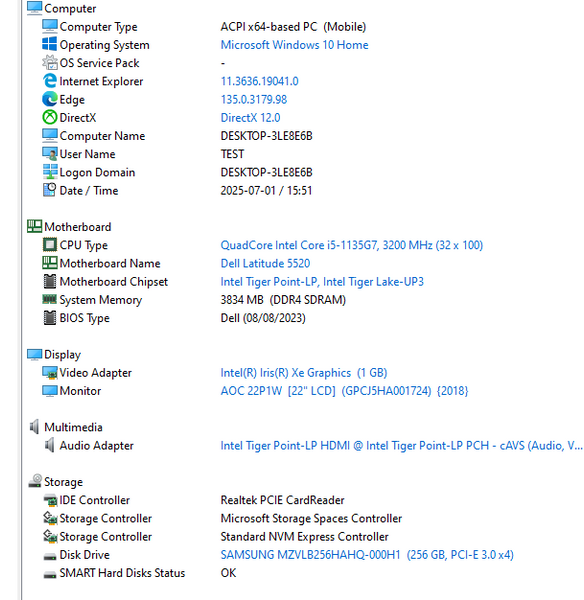Click the Internet Explorer logo icon
Image resolution: width=584 pixels, height=600 pixels.
[50, 81]
